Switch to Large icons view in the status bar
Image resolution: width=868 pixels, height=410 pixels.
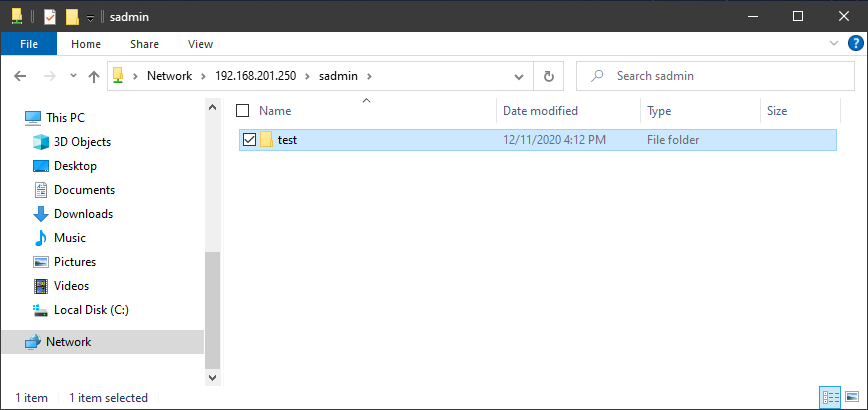click(851, 398)
